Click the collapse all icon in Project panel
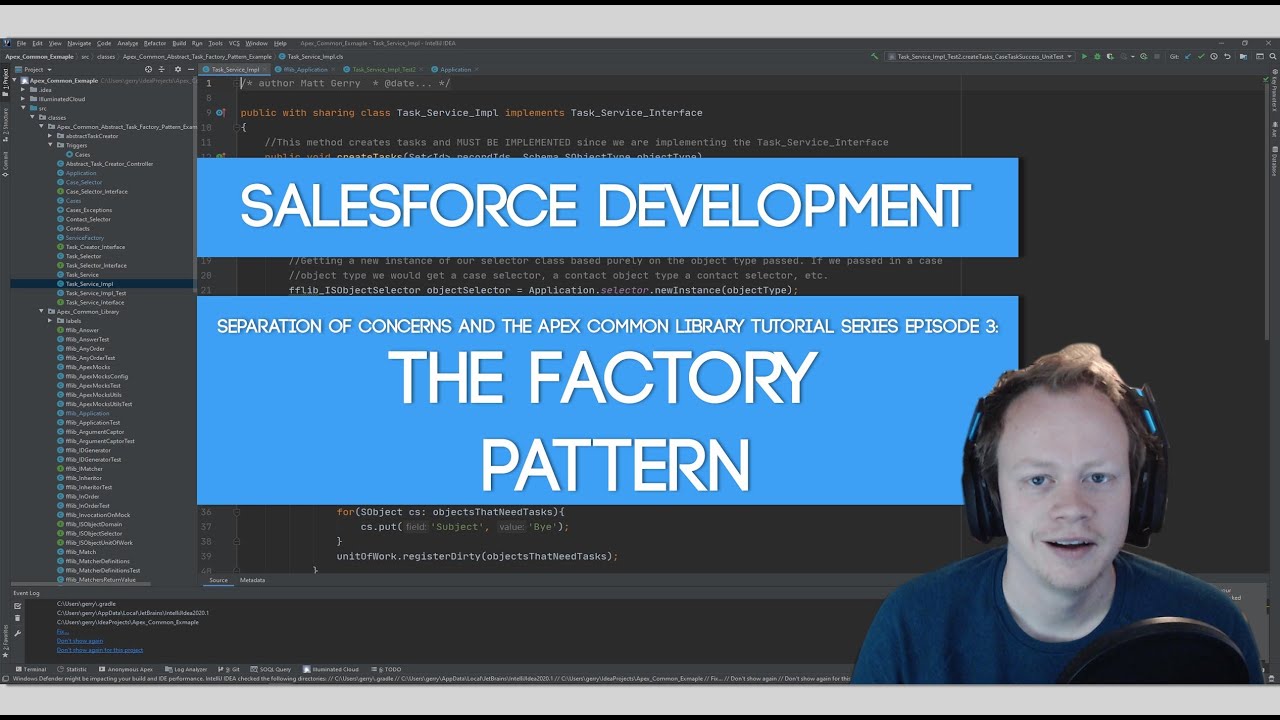1280x720 pixels. point(161,69)
